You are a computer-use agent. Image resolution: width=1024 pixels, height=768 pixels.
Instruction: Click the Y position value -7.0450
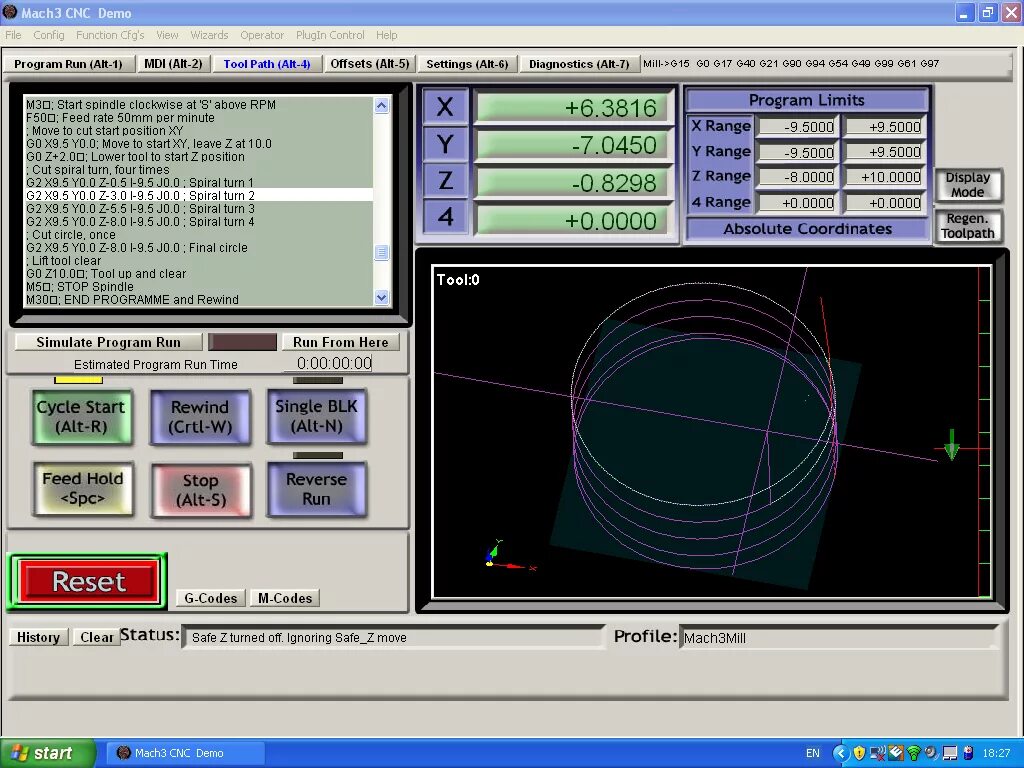573,145
